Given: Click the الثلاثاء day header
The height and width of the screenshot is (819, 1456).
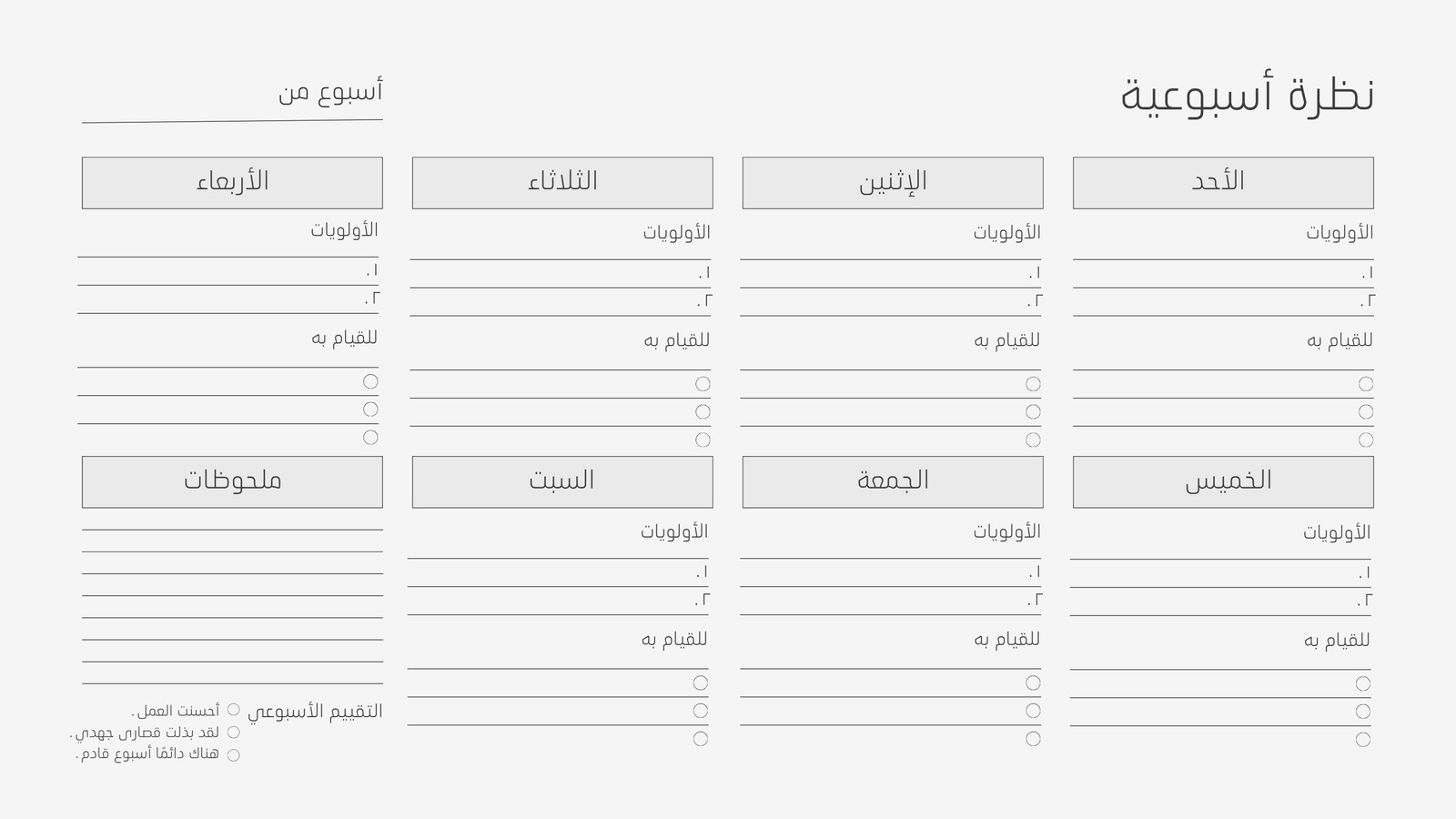Looking at the screenshot, I should [x=562, y=183].
